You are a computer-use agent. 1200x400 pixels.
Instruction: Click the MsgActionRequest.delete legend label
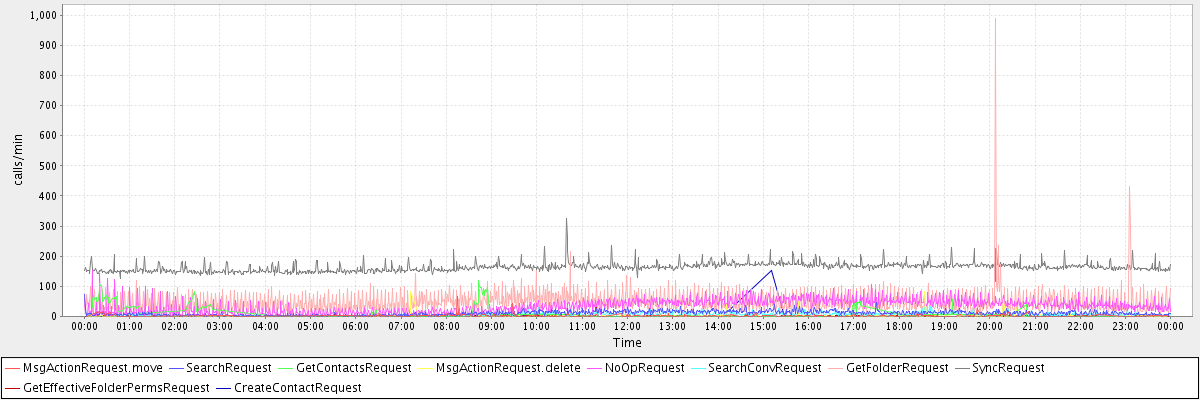point(508,368)
